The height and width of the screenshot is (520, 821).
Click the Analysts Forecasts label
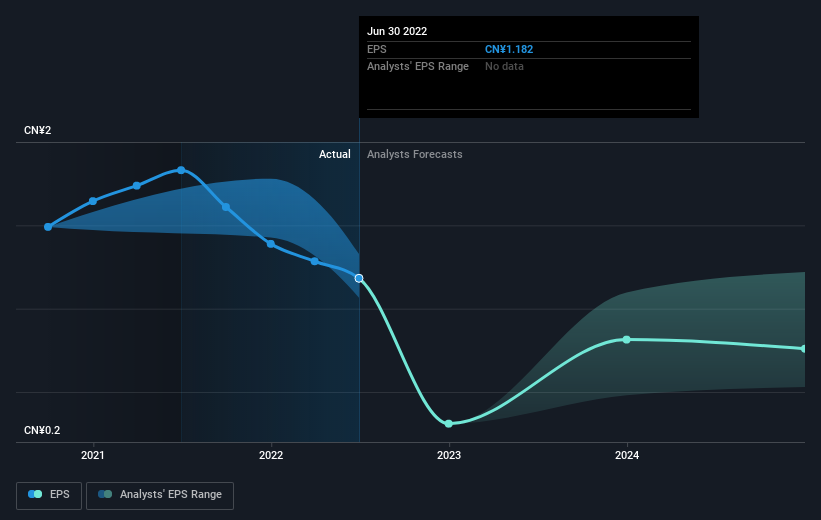(415, 154)
